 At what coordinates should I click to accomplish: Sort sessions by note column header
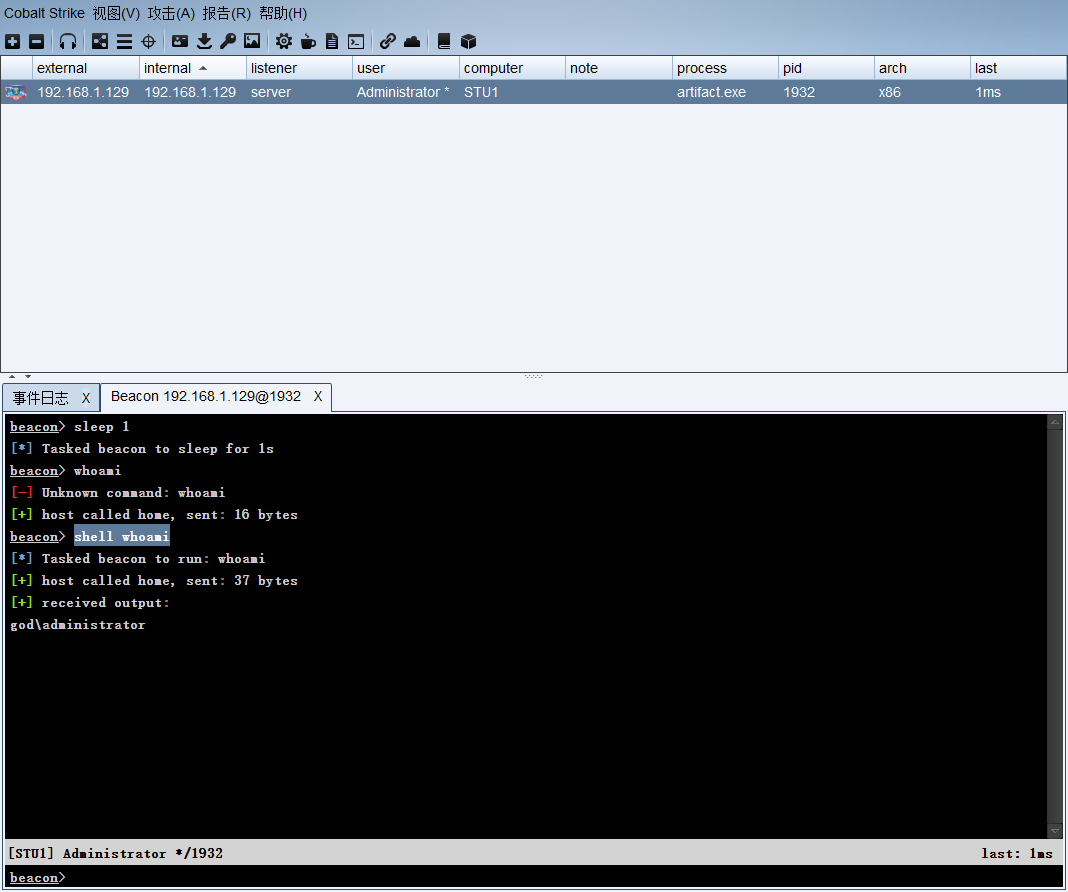[x=618, y=68]
